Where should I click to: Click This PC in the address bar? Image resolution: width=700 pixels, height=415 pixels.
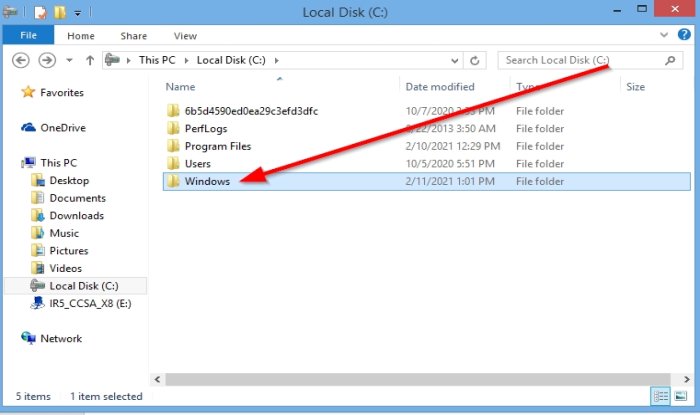coord(157,60)
